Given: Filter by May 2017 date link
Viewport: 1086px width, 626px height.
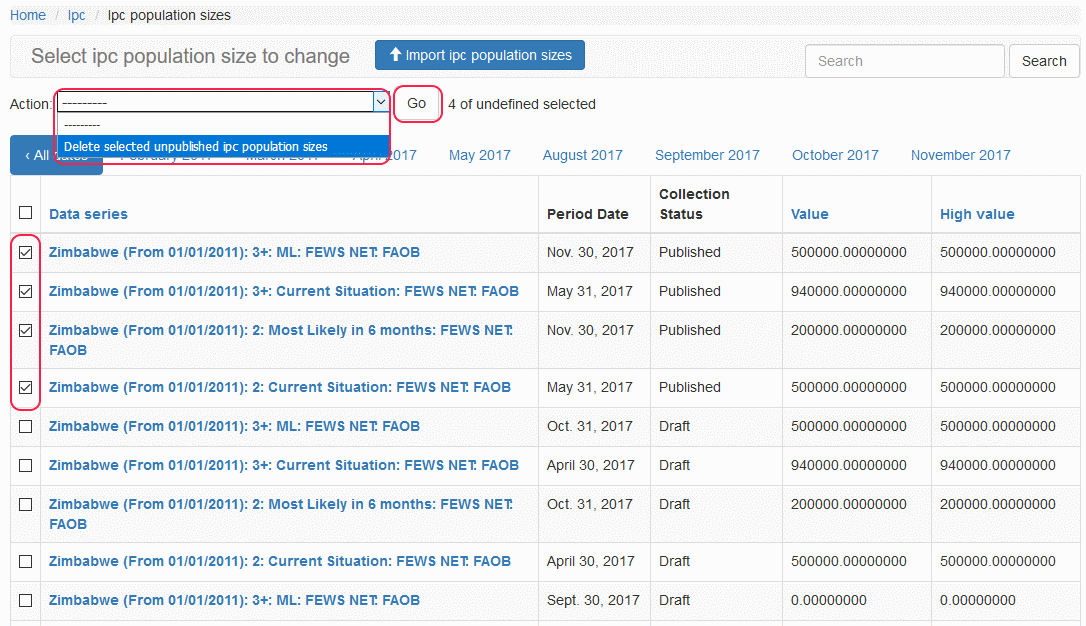Looking at the screenshot, I should [479, 155].
